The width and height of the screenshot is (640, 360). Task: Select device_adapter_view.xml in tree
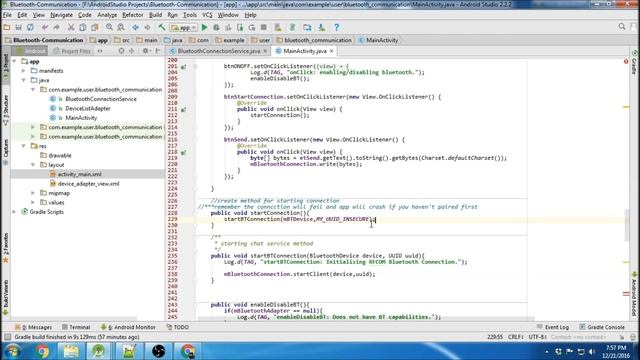tap(89, 184)
